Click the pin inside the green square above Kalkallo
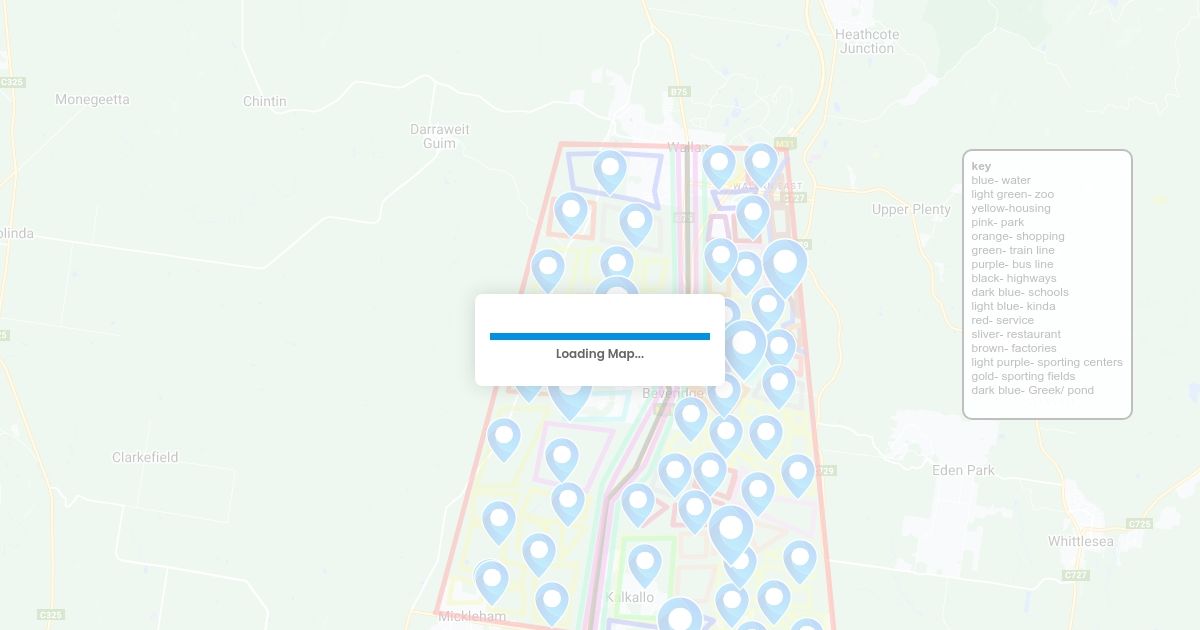Image resolution: width=1200 pixels, height=630 pixels. [x=645, y=565]
